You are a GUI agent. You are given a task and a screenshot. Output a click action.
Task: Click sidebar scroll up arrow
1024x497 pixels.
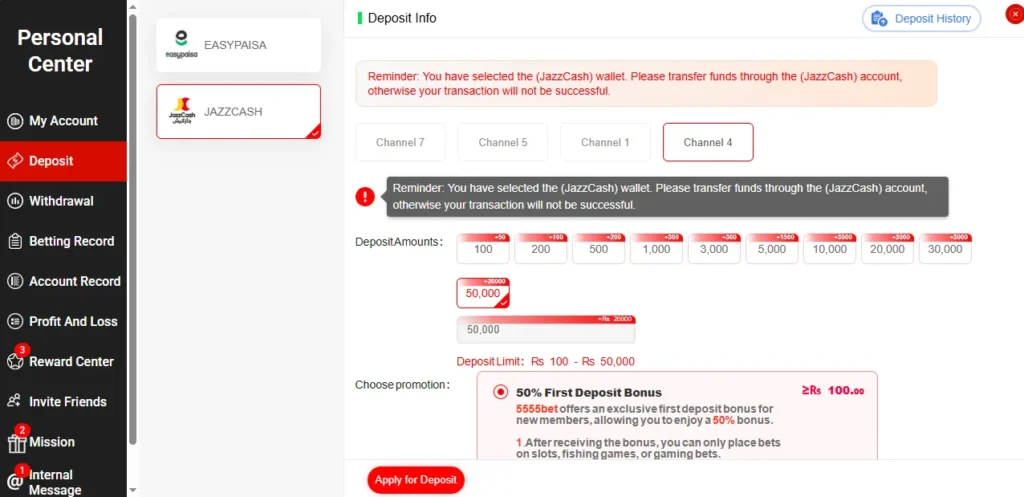(133, 6)
